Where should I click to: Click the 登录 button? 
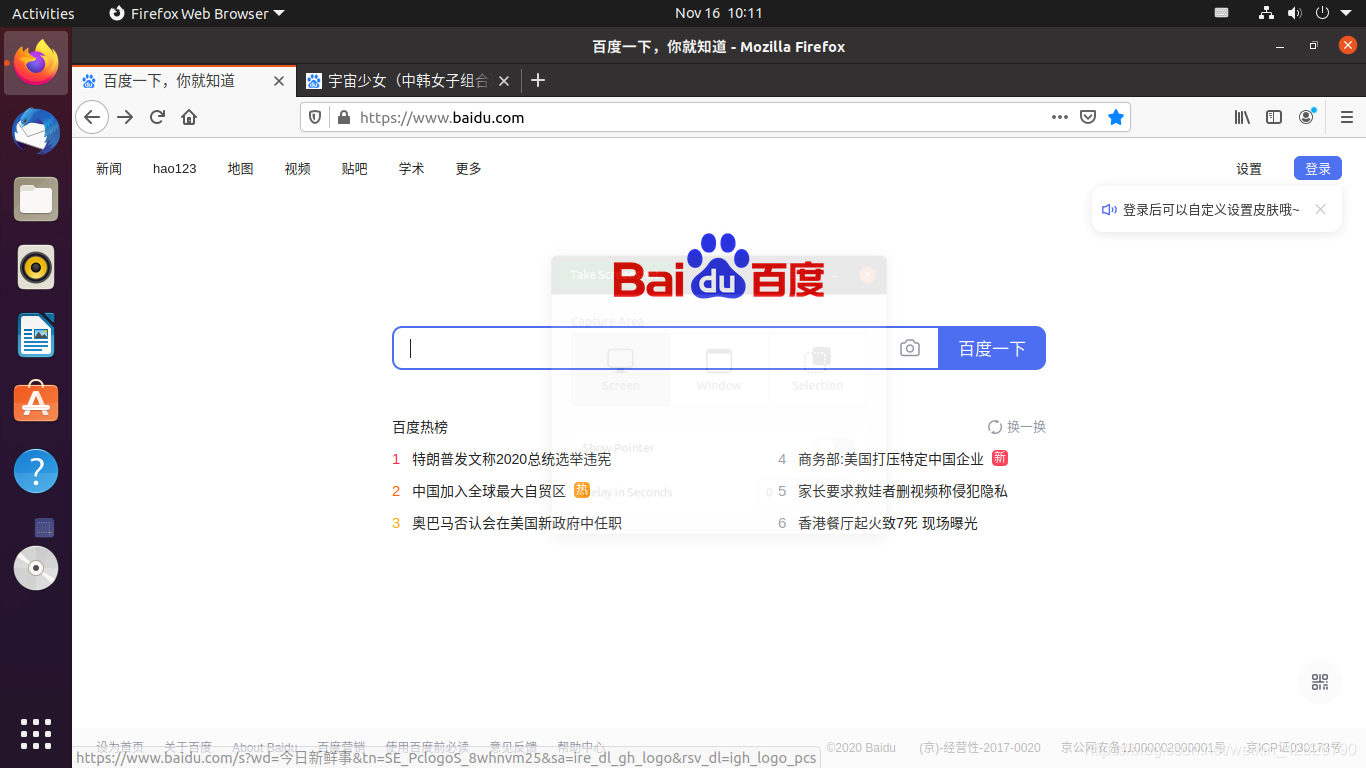(x=1318, y=169)
